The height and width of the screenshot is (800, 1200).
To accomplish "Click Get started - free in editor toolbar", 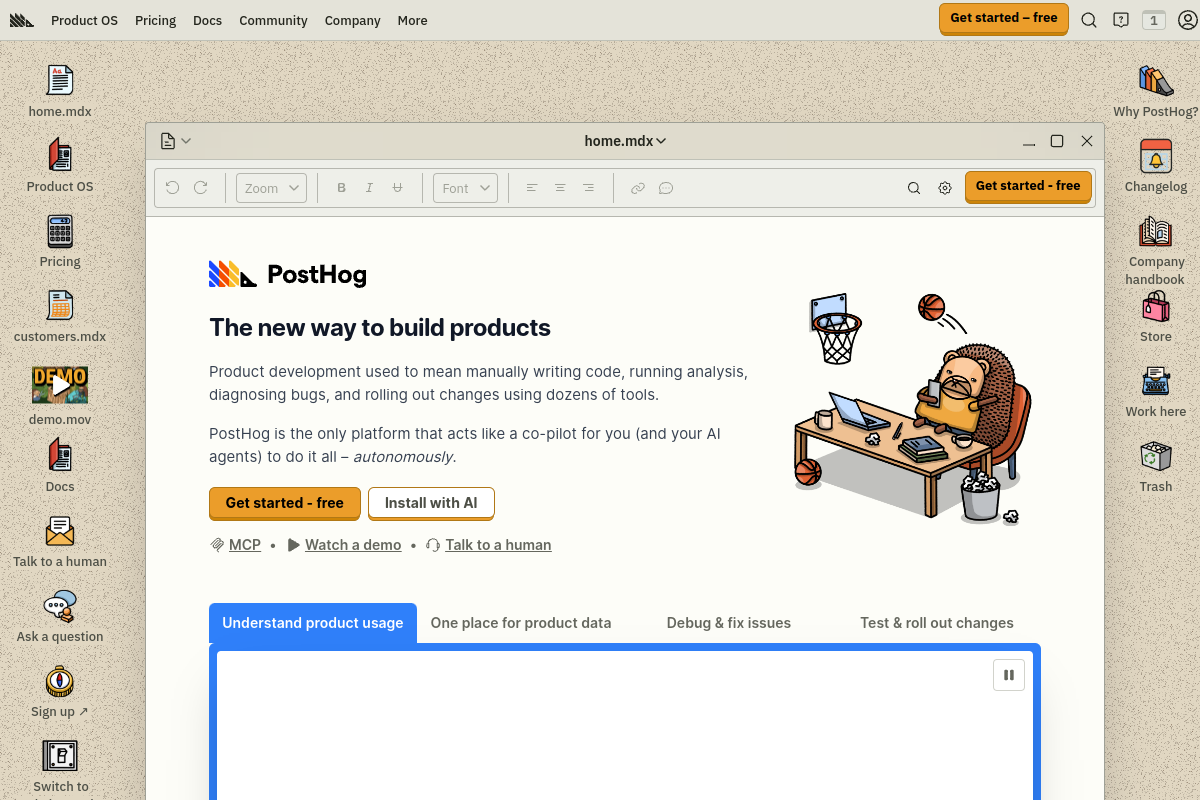I will tap(1028, 186).
